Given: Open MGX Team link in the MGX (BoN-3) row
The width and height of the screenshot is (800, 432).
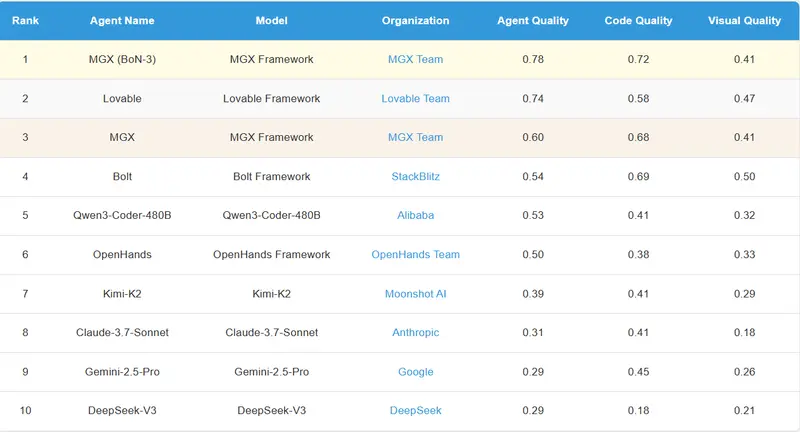Looking at the screenshot, I should [x=415, y=60].
